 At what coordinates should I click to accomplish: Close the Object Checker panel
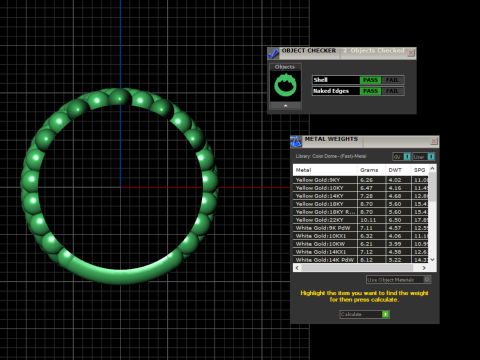[x=411, y=53]
